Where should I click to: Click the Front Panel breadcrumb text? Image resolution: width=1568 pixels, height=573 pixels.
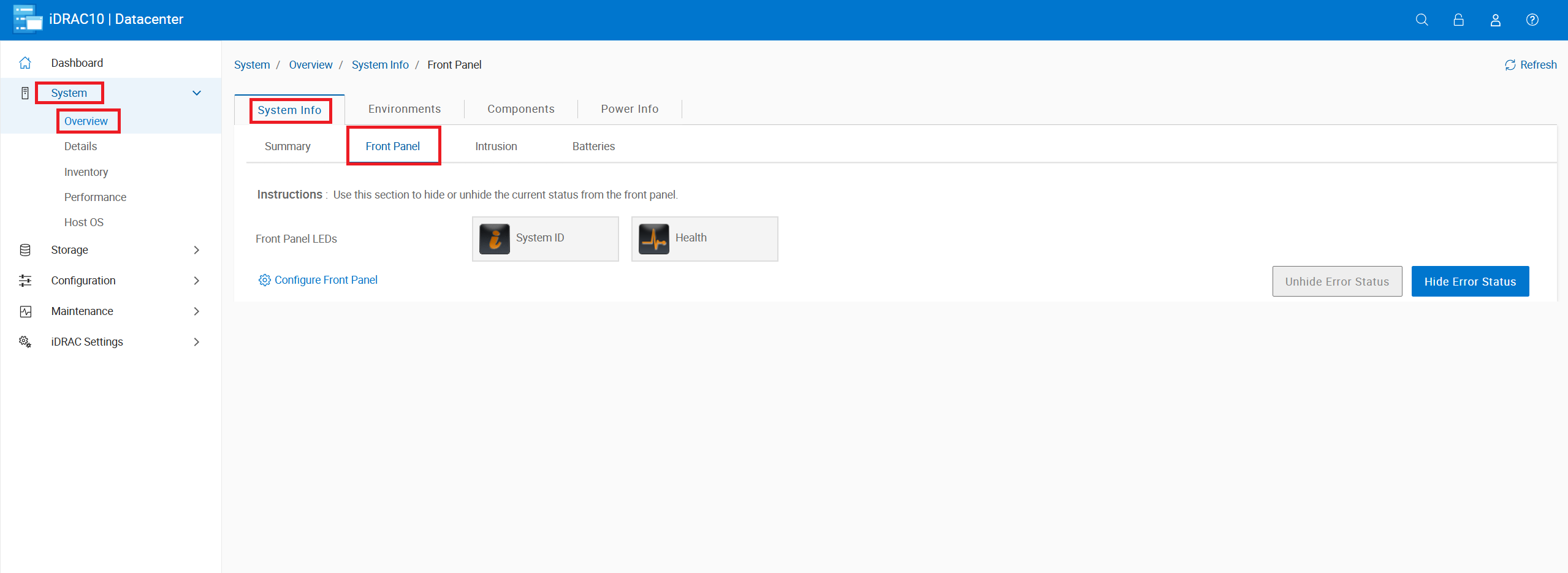[x=454, y=65]
